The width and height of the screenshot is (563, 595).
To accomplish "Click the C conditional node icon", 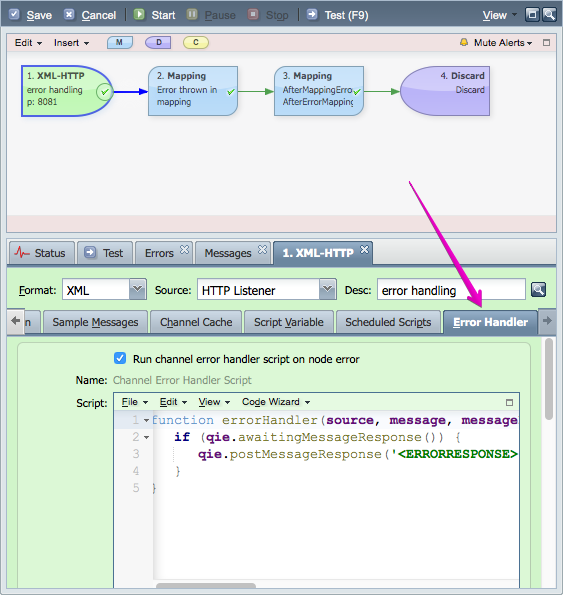I will click(196, 42).
